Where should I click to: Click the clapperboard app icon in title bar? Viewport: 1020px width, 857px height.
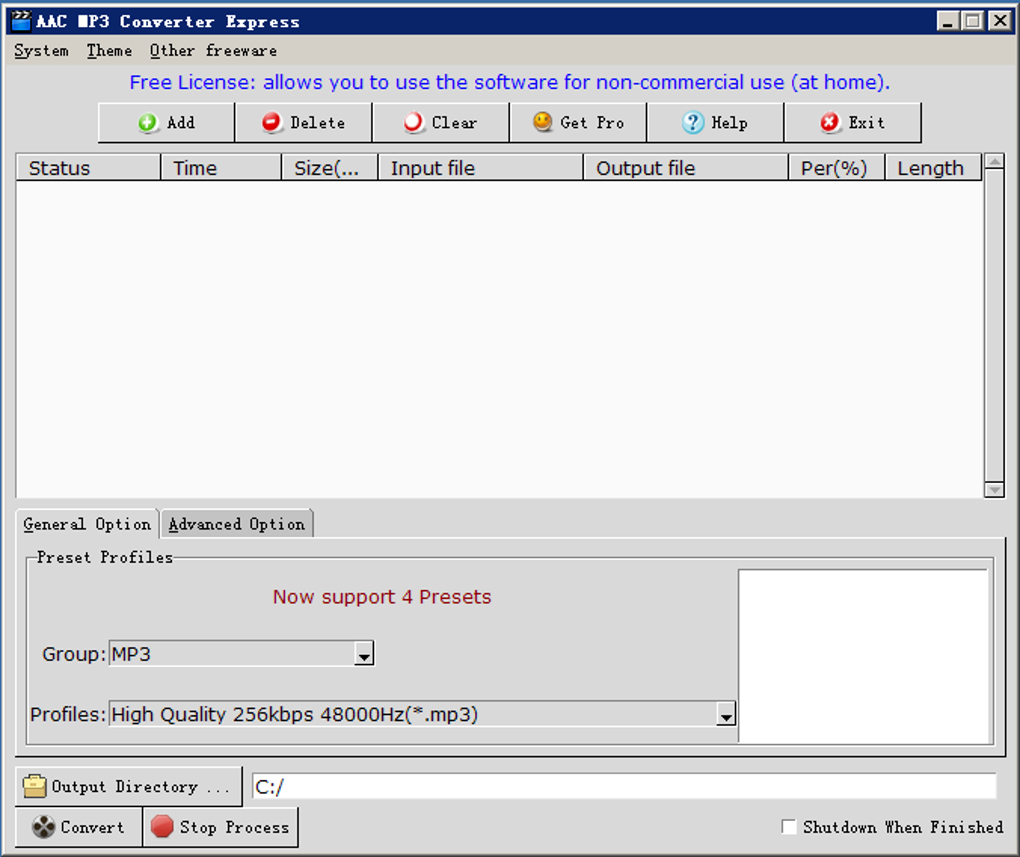pyautogui.click(x=21, y=21)
